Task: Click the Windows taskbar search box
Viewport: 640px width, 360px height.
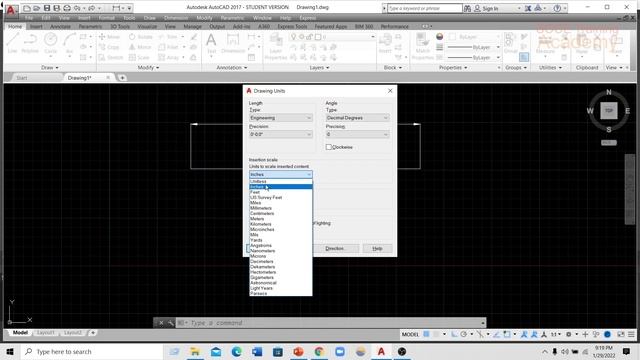Action: click(92, 351)
